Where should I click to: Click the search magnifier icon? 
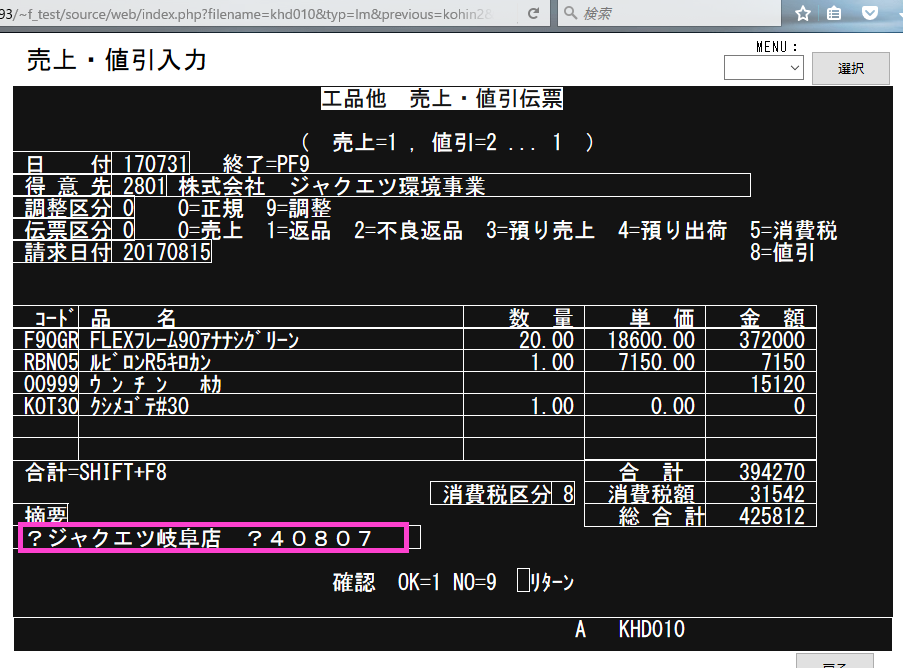point(569,14)
